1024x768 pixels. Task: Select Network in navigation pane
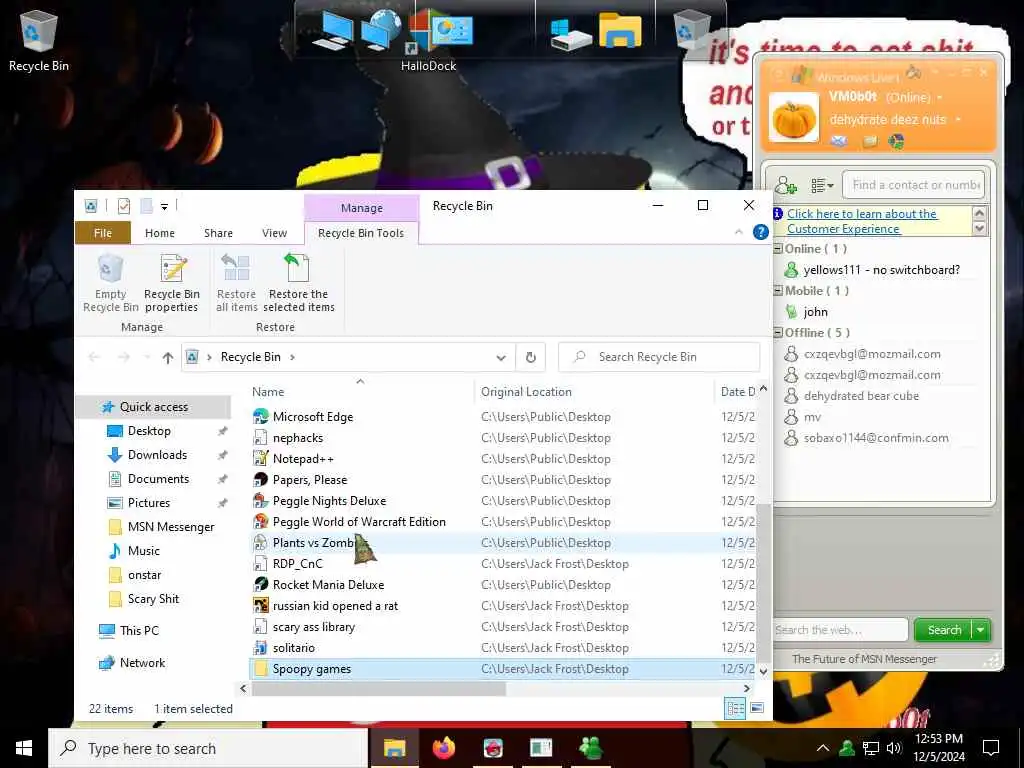click(142, 663)
